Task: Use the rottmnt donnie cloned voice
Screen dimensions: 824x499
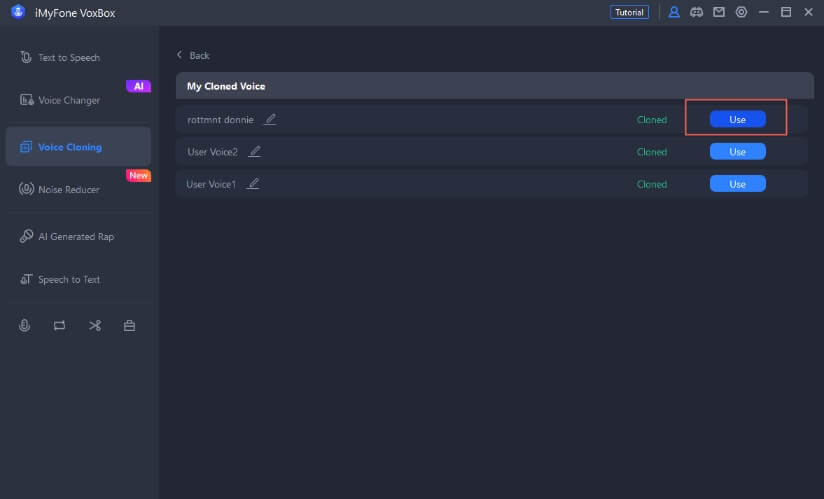Action: coord(737,119)
